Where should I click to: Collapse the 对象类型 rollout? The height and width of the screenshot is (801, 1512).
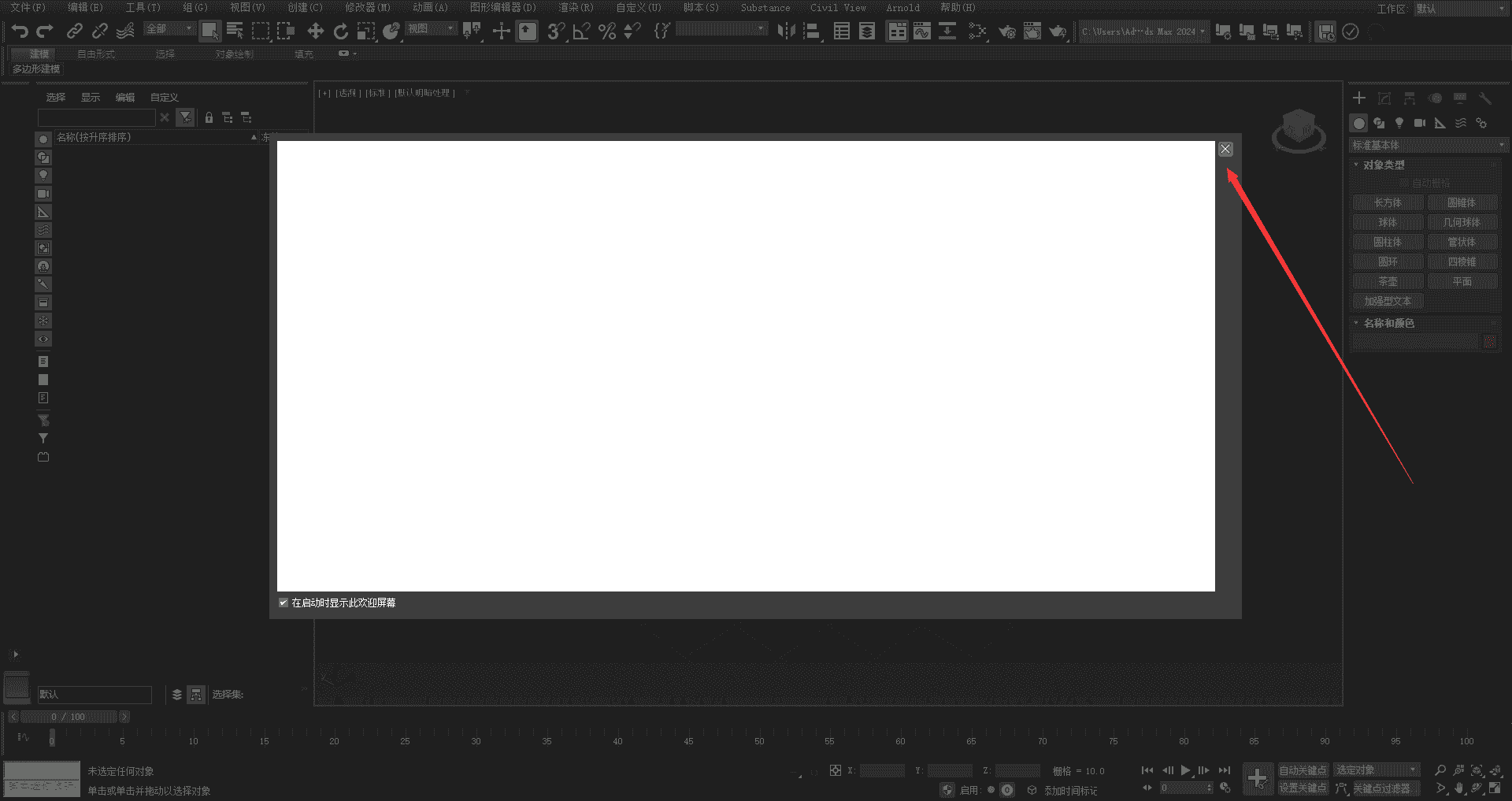point(1384,165)
